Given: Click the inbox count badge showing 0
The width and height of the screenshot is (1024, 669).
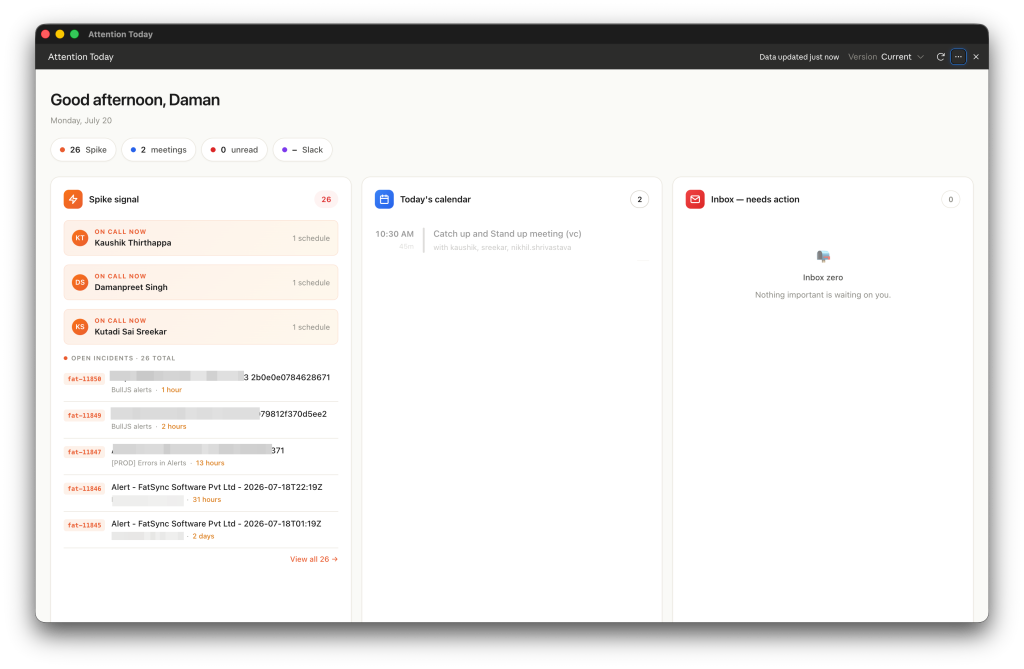Looking at the screenshot, I should pyautogui.click(x=950, y=199).
